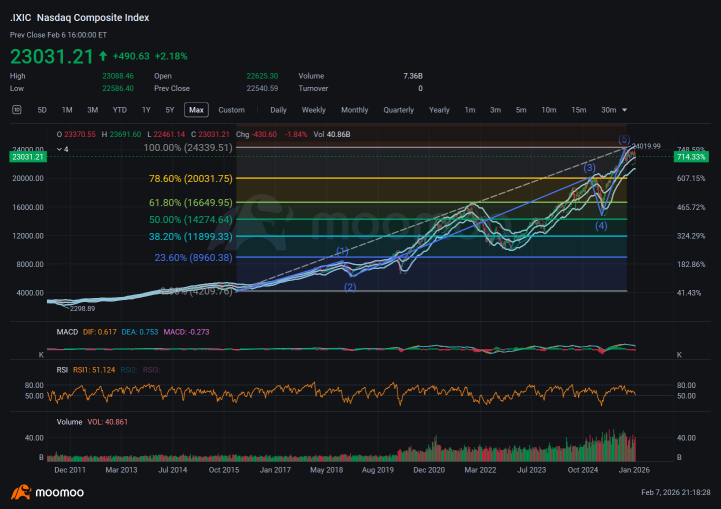
Task: Click the wave (5) label on chart
Action: pyautogui.click(x=624, y=139)
